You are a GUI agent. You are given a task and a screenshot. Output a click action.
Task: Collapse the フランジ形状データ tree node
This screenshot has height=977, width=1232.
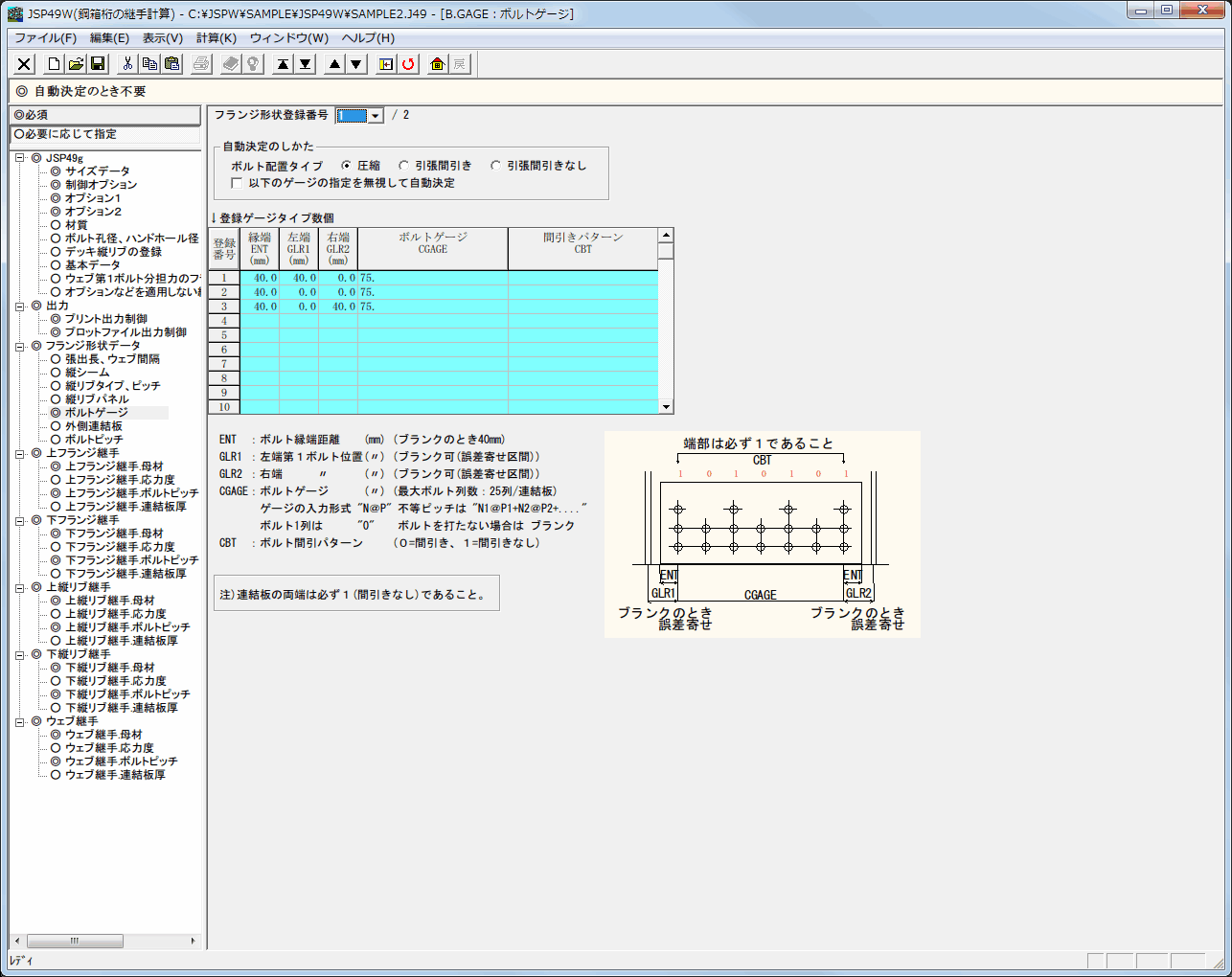[x=20, y=346]
